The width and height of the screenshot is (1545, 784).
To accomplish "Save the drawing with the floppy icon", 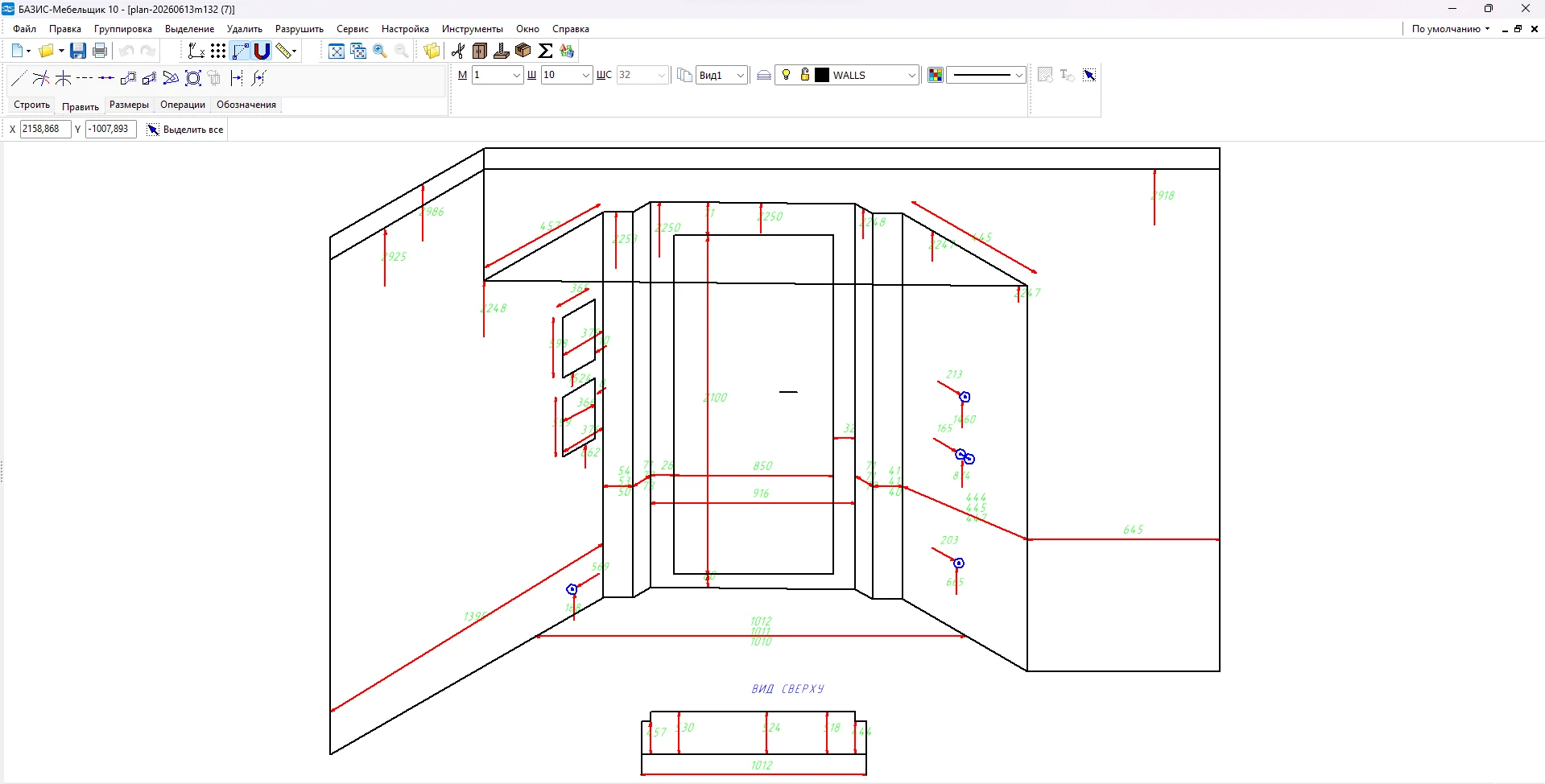I will [78, 51].
